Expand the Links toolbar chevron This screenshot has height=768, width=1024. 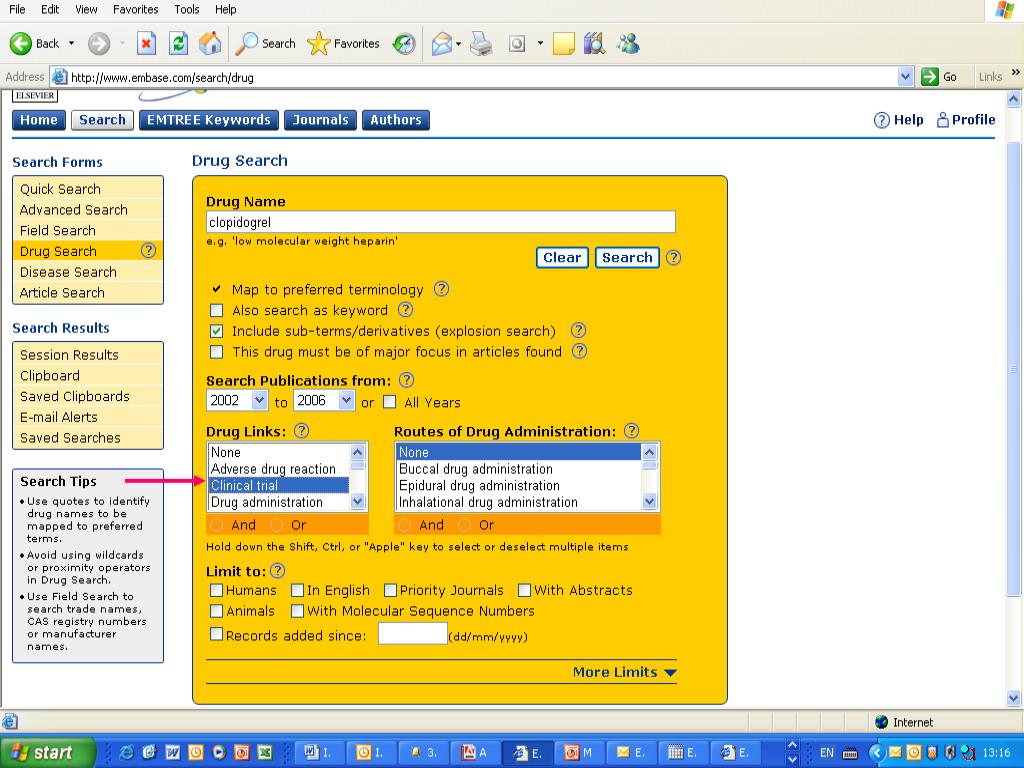[1016, 72]
